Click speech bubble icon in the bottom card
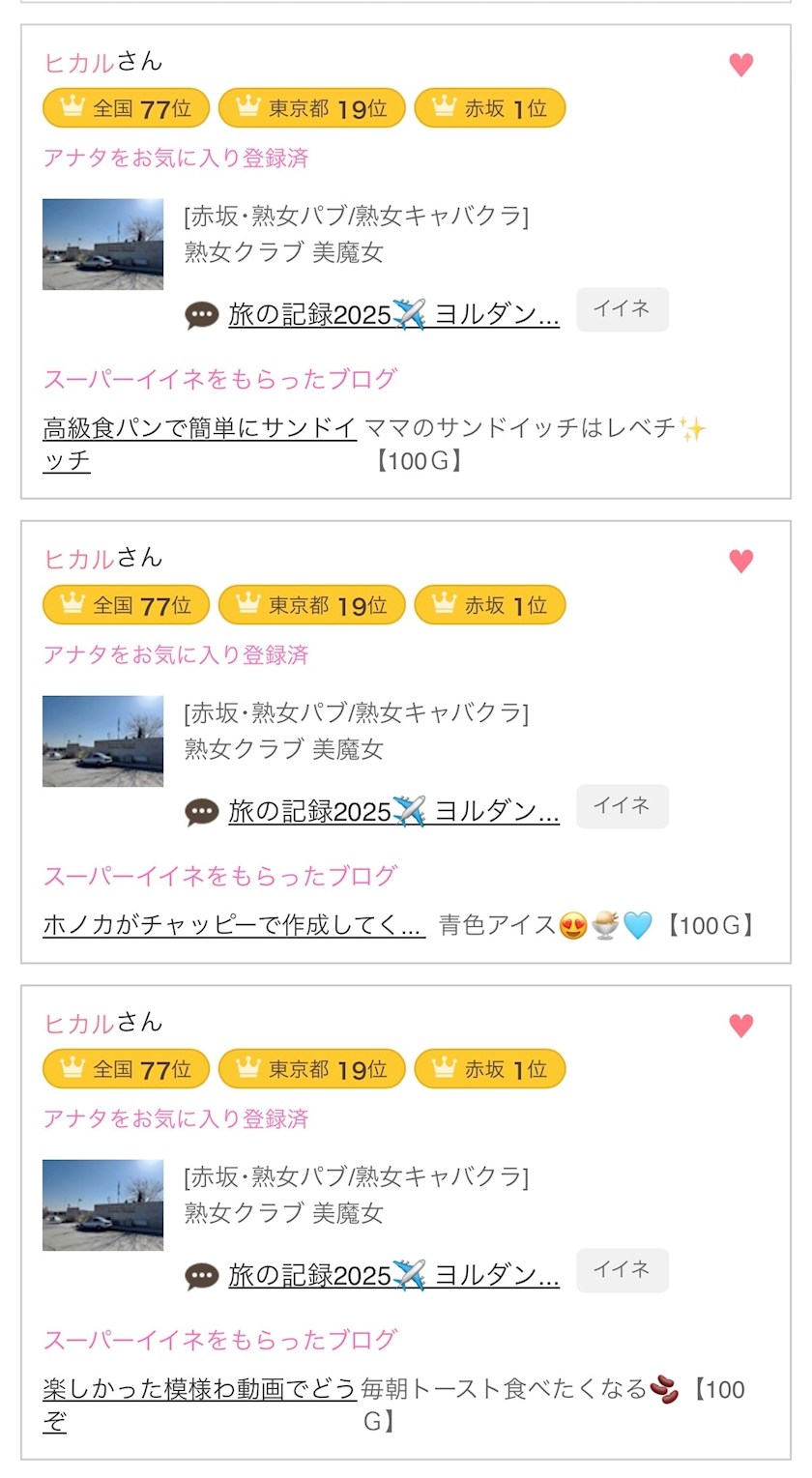Screen dimensions: 812x1478 coord(202,1276)
